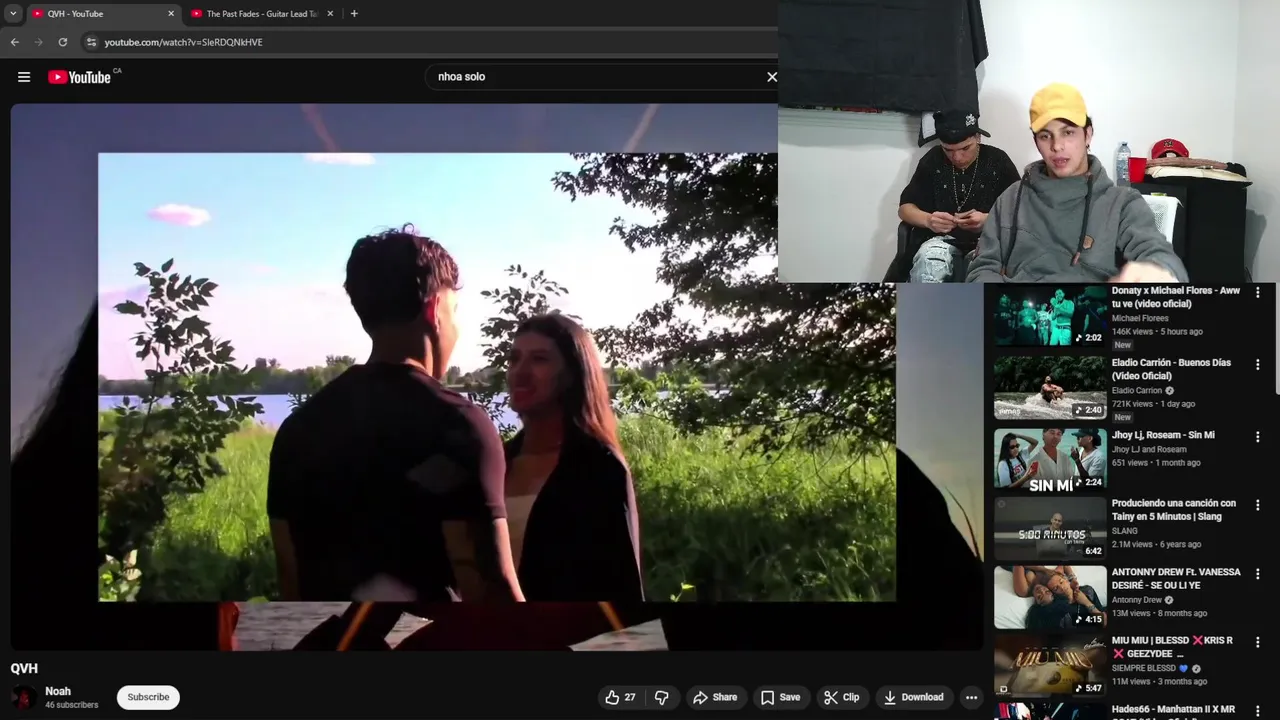Screen dimensions: 1280x720
Task: Open title Jhoy Lj, Roseam - Sin Mi
Action: [x=1163, y=435]
